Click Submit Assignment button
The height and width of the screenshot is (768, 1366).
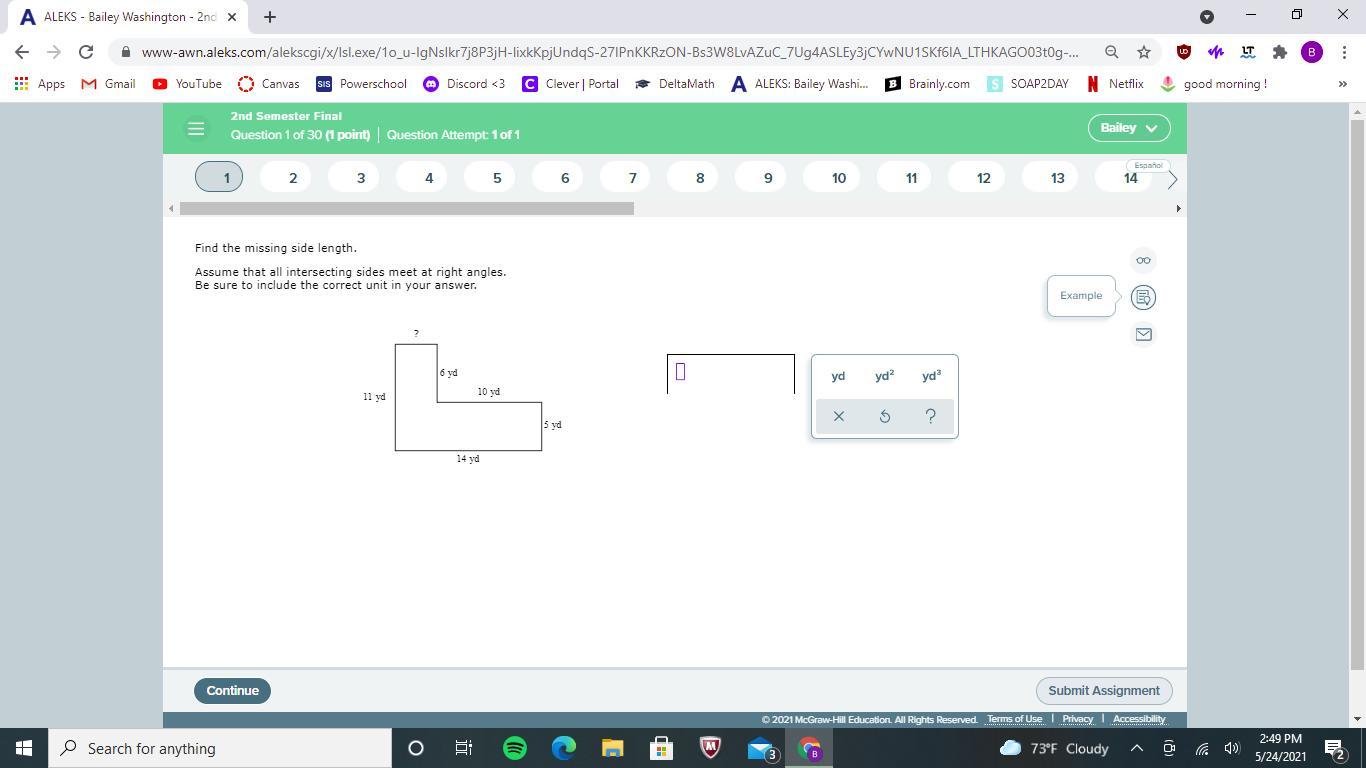[x=1104, y=691]
